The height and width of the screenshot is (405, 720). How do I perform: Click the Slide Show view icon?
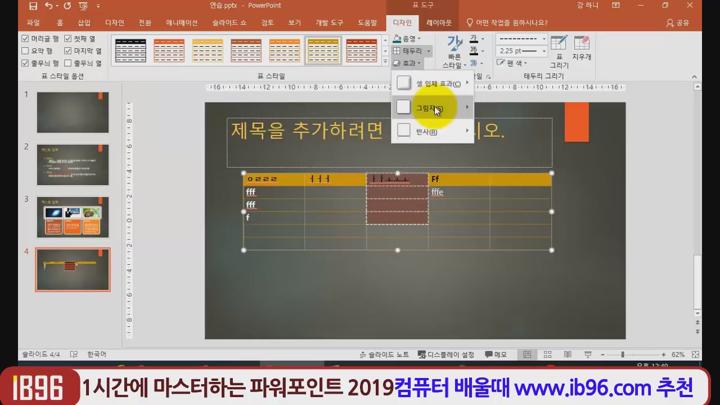coord(588,354)
